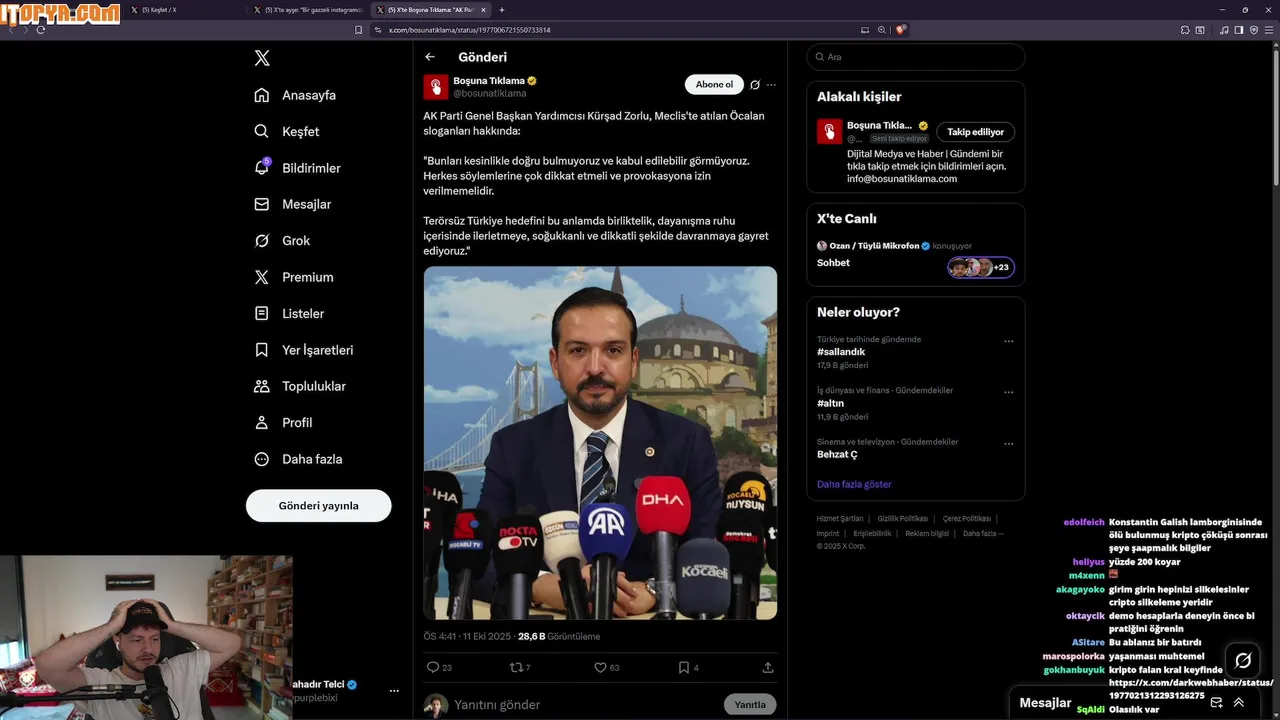
Task: Click new message icon in Mesajlar drawer
Action: click(x=1217, y=703)
